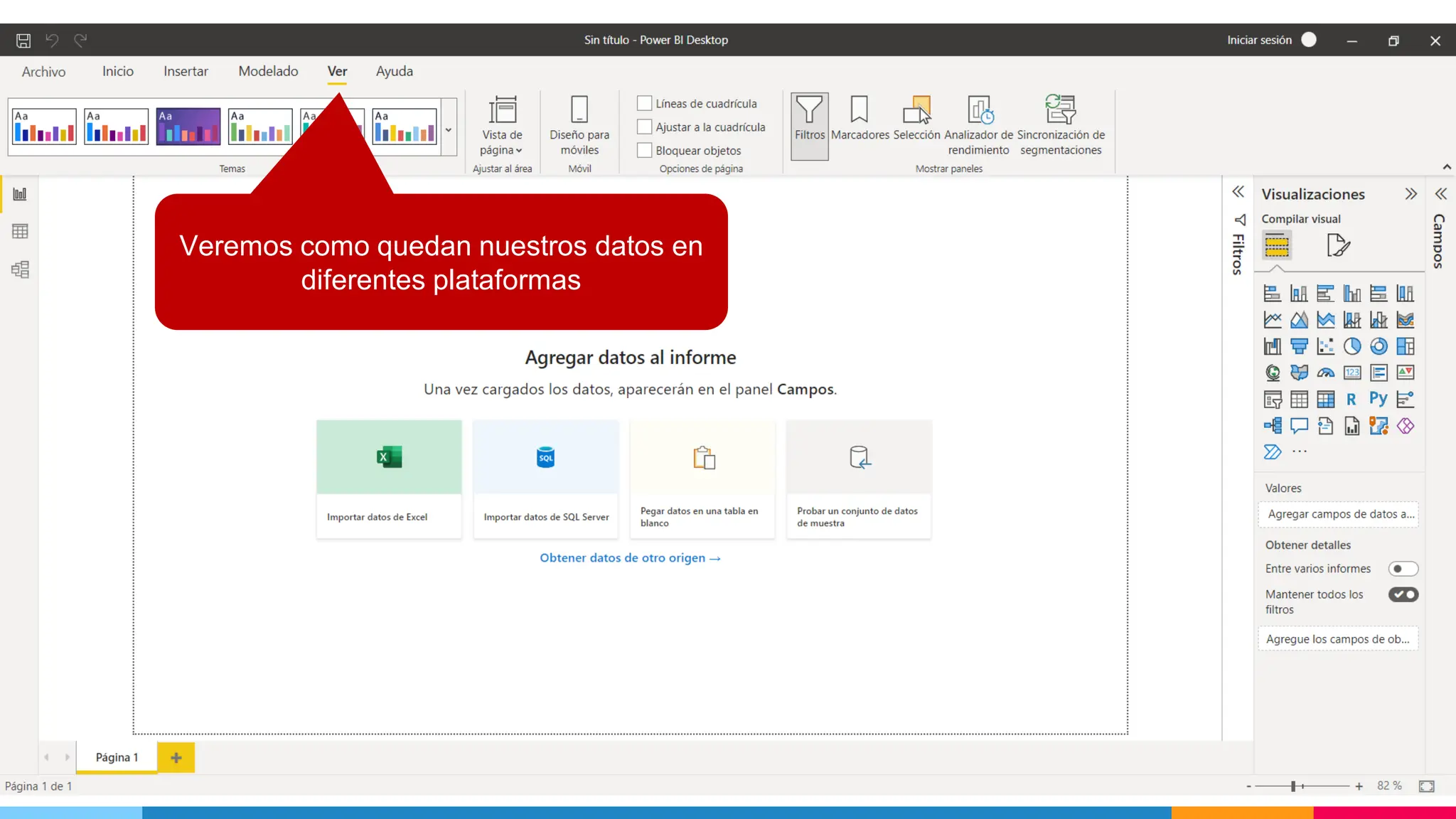1456x819 pixels.
Task: Select the Q&A speech bubble visual
Action: pos(1299,426)
